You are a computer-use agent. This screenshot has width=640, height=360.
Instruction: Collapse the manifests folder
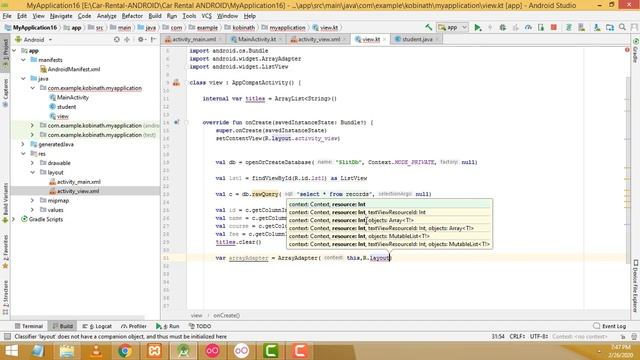[23, 60]
